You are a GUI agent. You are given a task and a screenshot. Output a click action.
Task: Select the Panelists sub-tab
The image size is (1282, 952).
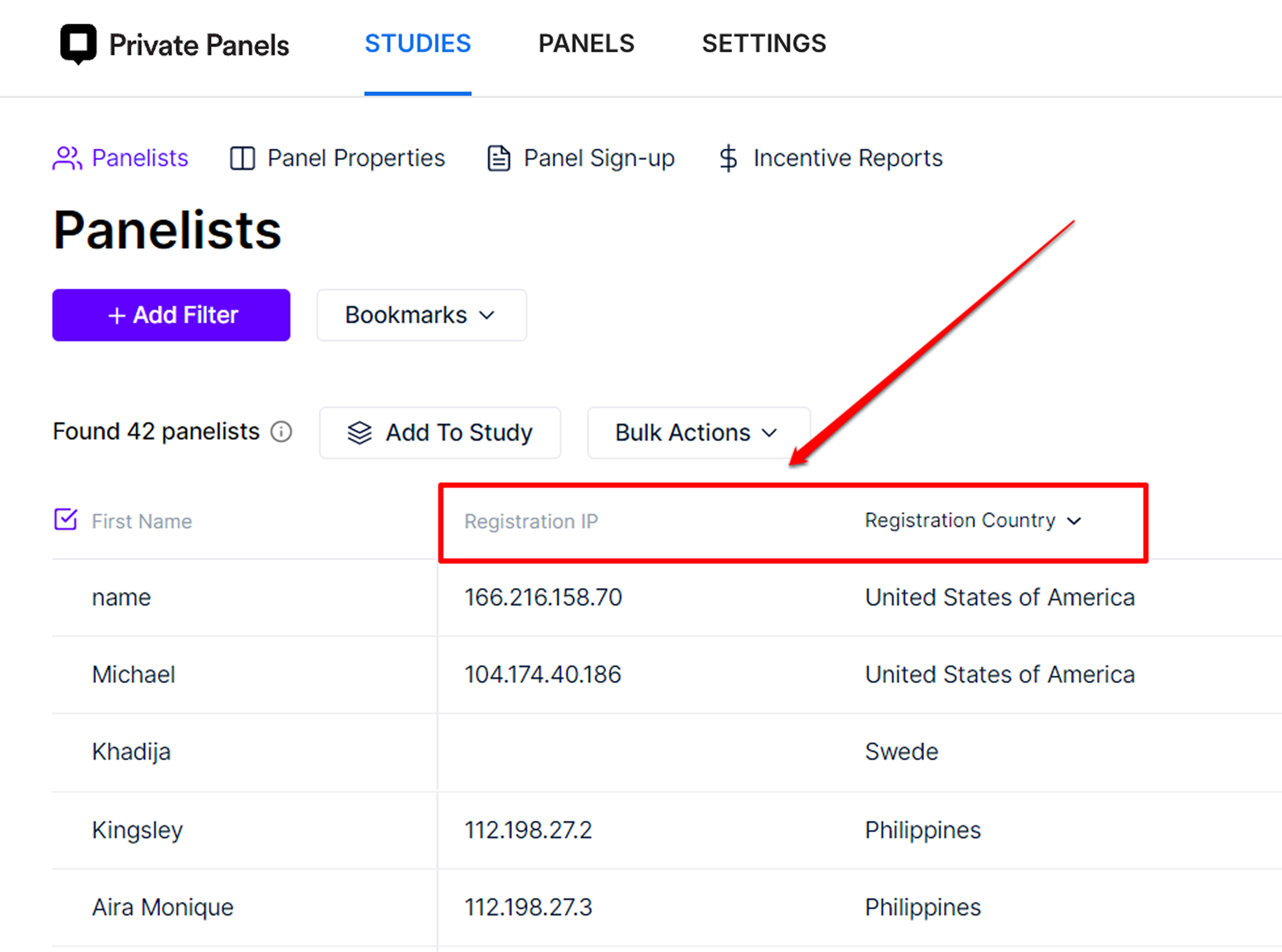pos(120,158)
